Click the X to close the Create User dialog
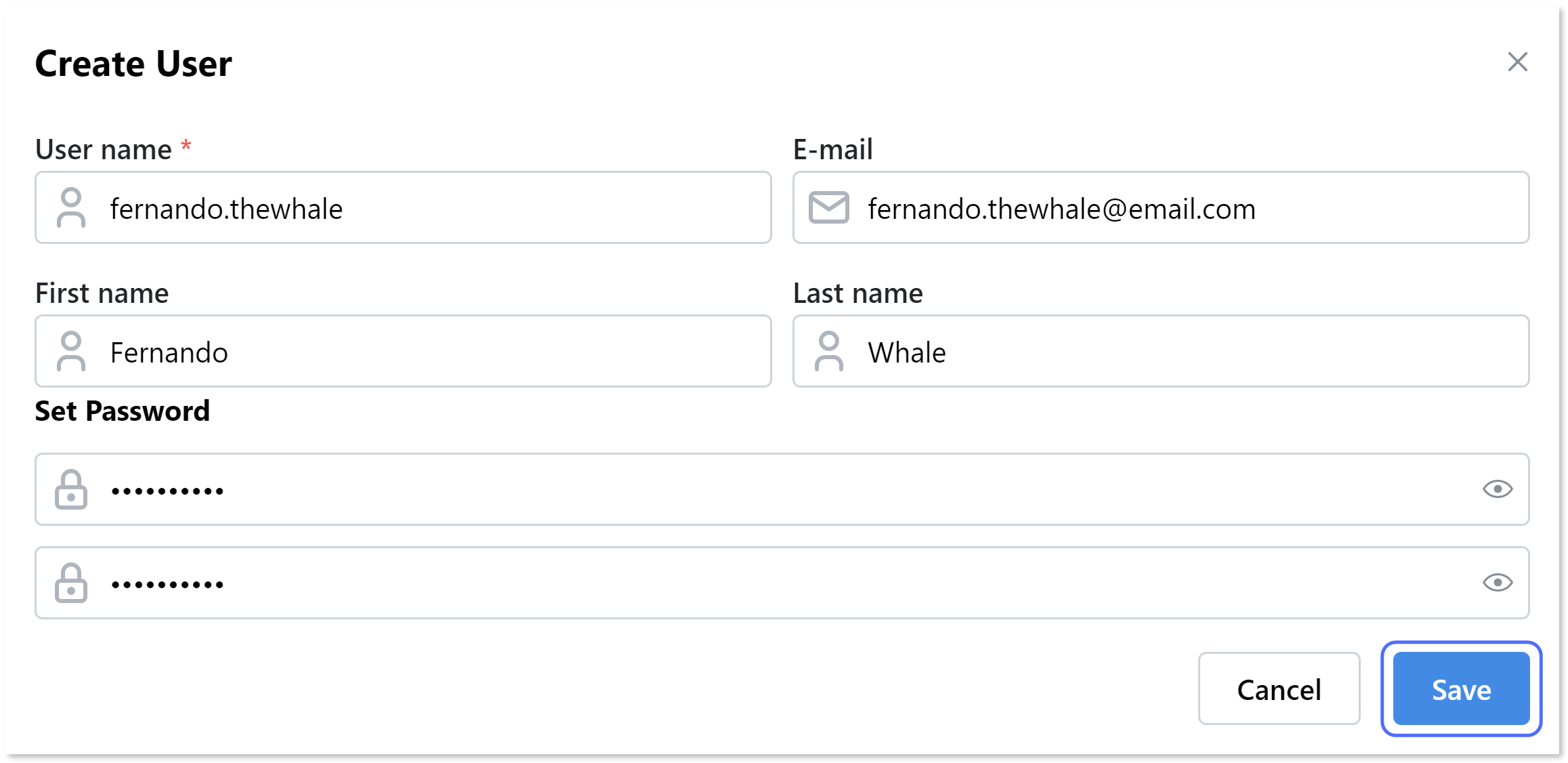Screen dimensions: 1568x763 coord(1518,62)
